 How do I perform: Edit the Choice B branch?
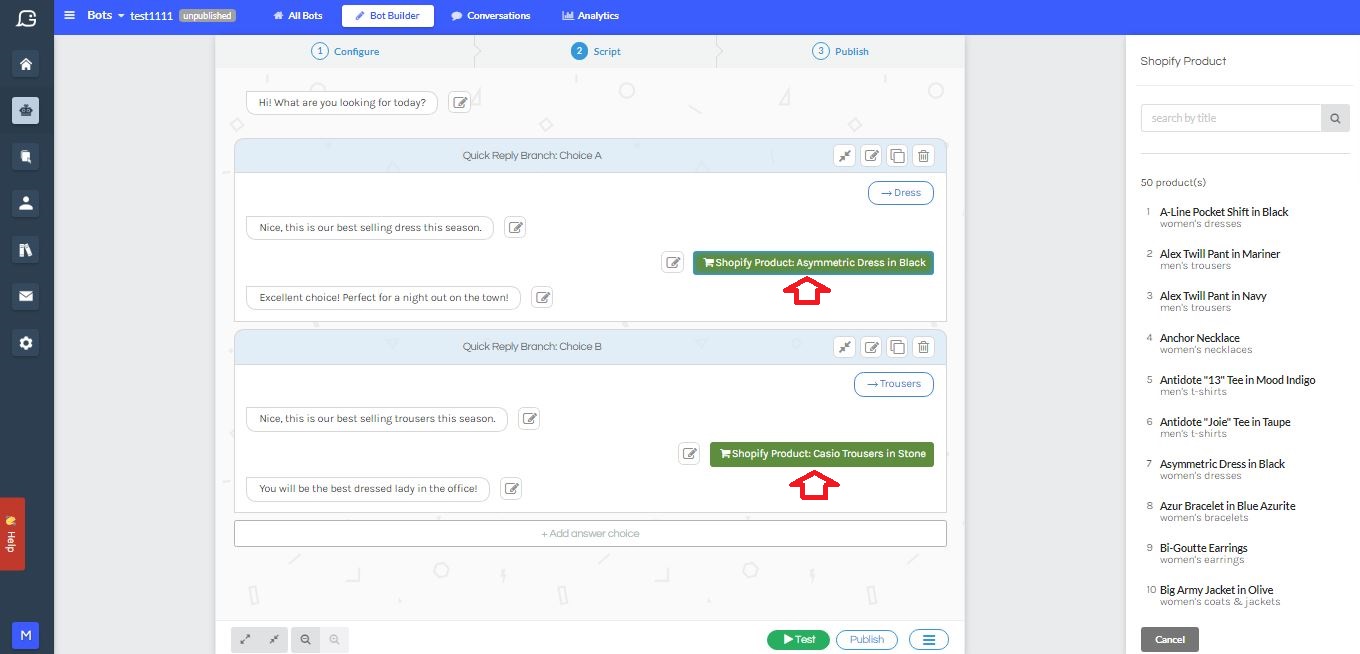coord(871,347)
